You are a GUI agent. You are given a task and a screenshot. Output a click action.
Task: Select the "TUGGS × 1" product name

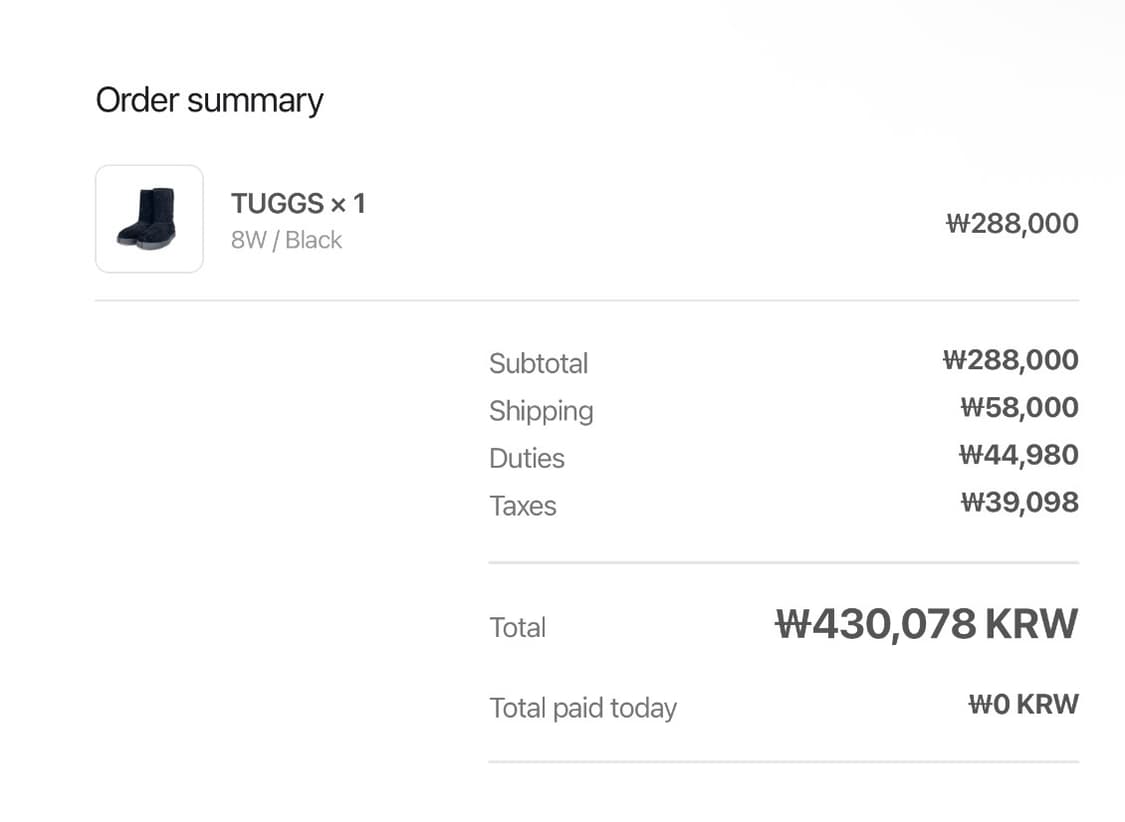(x=298, y=204)
